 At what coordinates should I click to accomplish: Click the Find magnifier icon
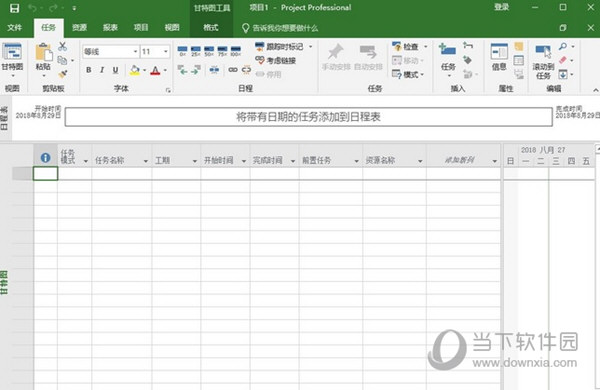[562, 46]
